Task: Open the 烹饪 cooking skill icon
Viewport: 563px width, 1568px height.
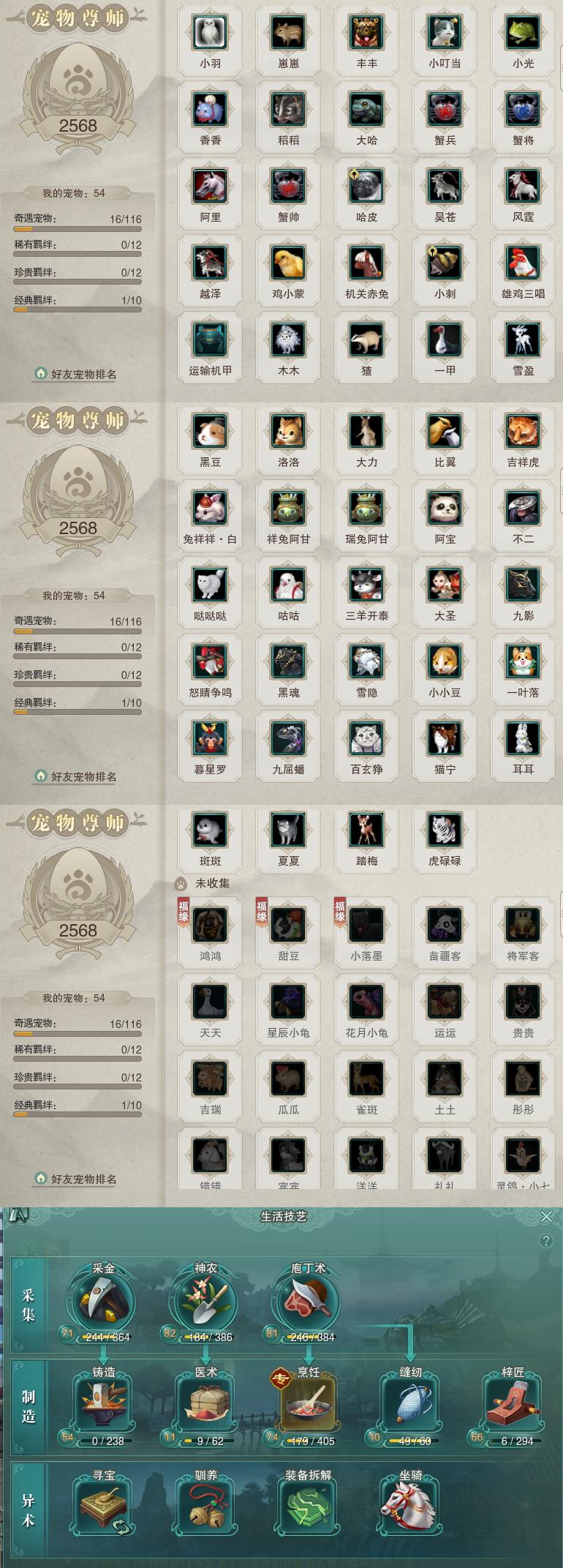Action: click(308, 1402)
